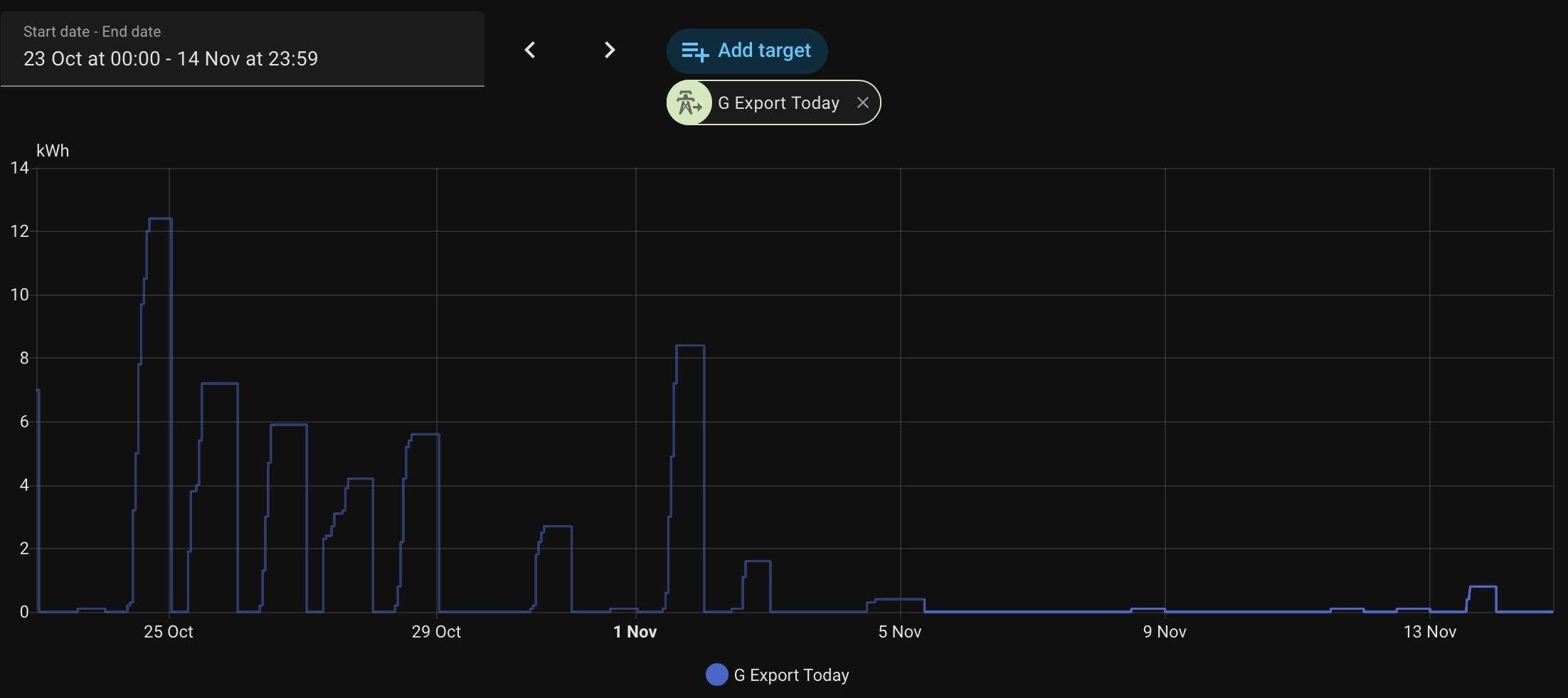This screenshot has height=698, width=1568.
Task: Go to the next date range
Action: coord(610,50)
